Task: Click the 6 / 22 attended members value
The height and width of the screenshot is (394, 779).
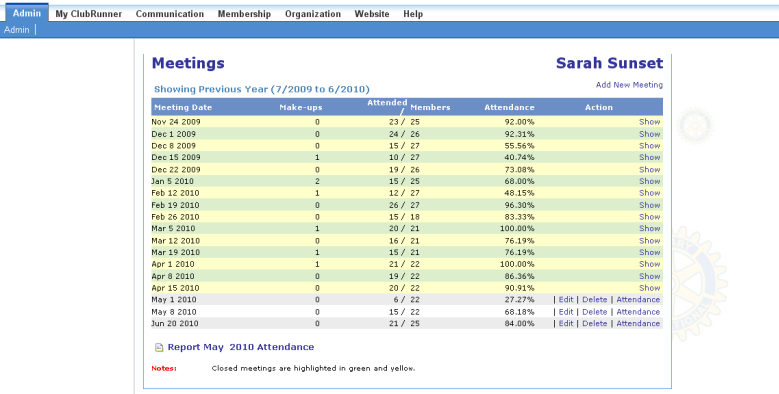Action: click(407, 300)
